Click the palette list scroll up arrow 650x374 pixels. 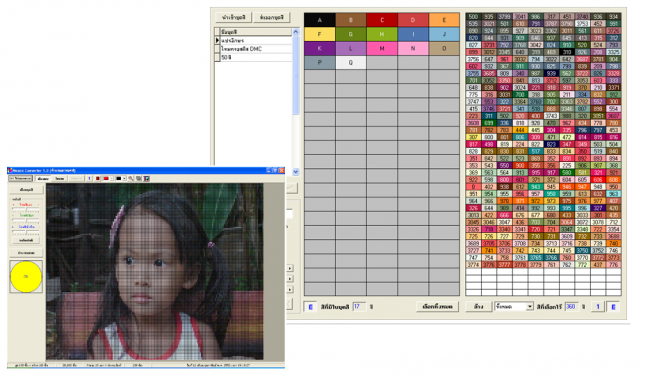[296, 32]
